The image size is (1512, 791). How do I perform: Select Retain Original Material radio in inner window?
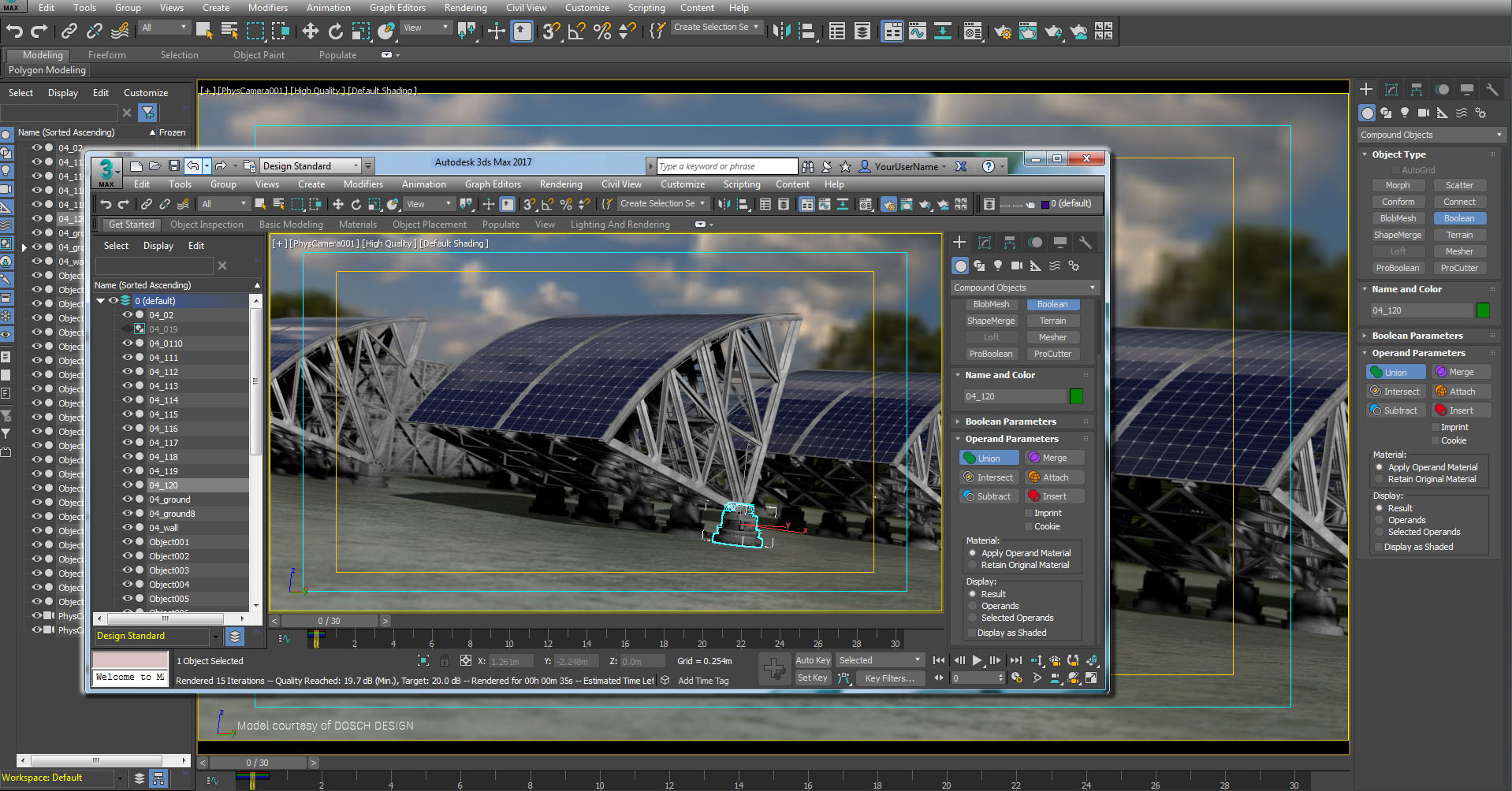tap(973, 565)
